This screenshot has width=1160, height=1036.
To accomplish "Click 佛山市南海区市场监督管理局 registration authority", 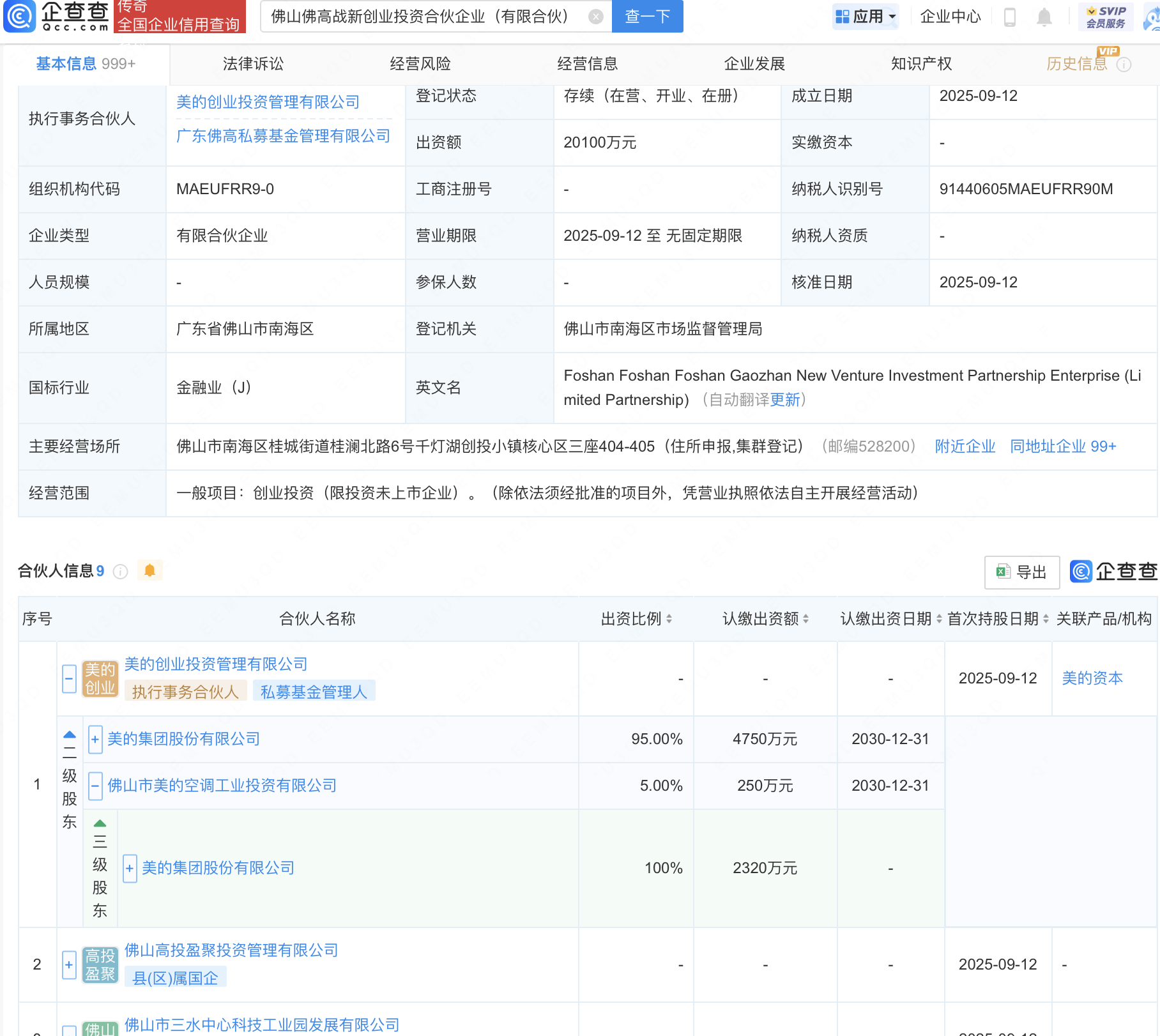I will pyautogui.click(x=663, y=329).
